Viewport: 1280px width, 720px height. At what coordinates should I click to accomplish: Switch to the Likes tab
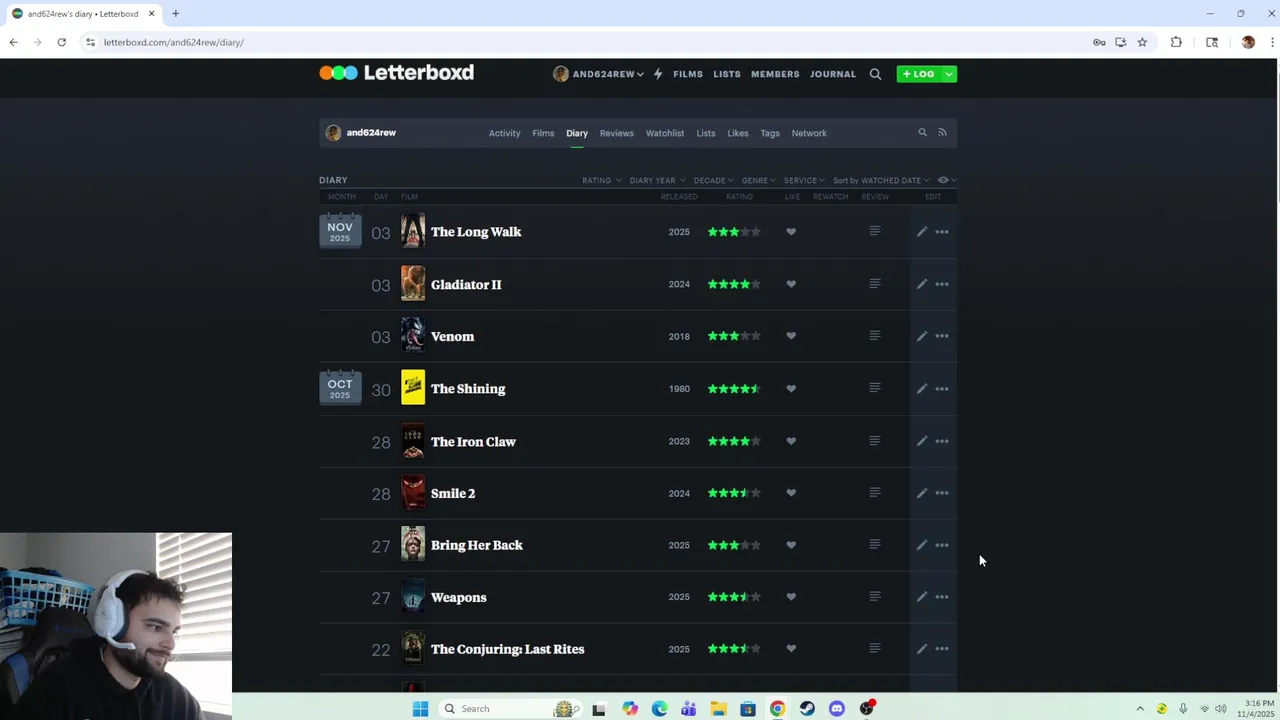[738, 133]
